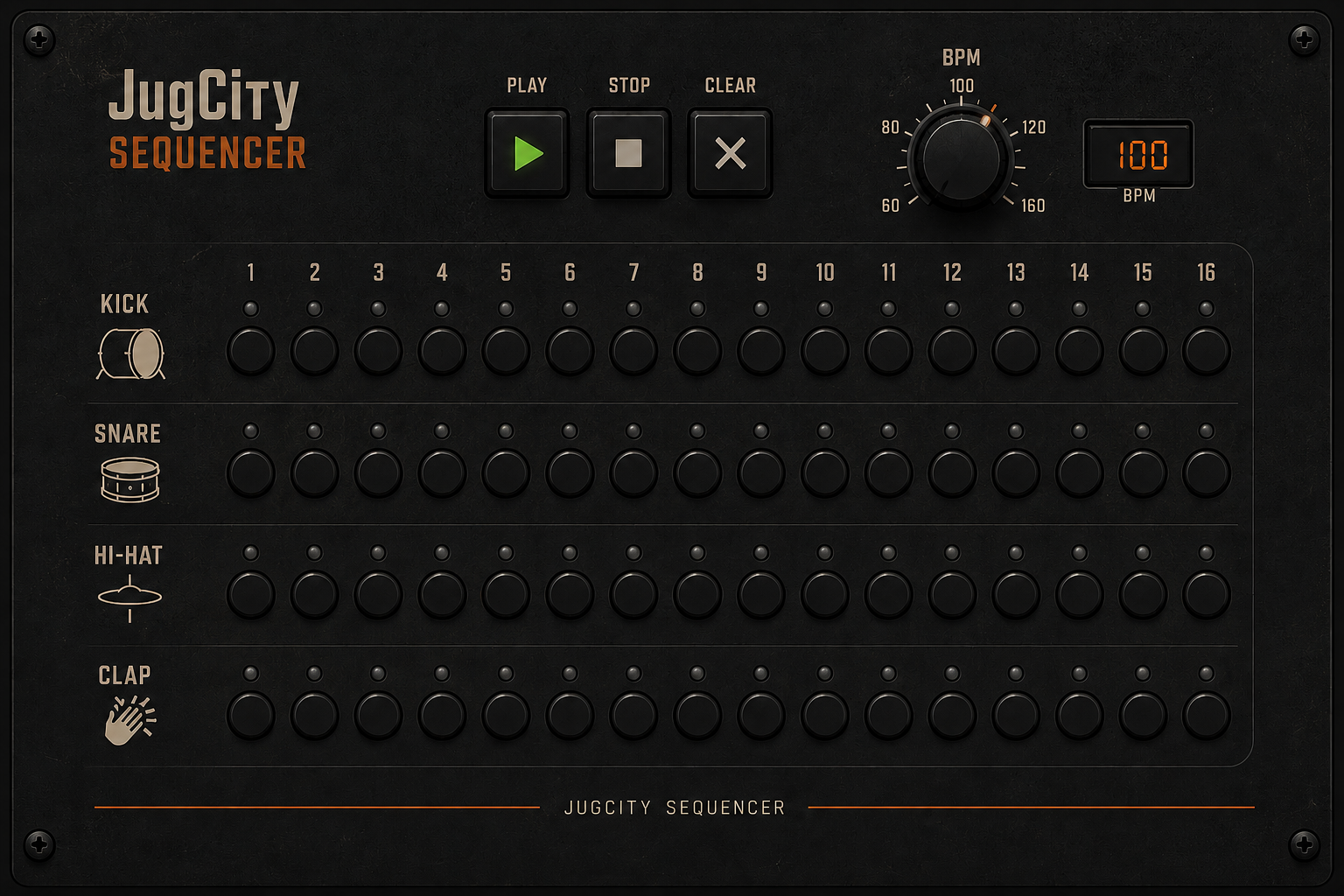Enable Kick step 16 pad
1344x896 pixels.
(x=1207, y=351)
